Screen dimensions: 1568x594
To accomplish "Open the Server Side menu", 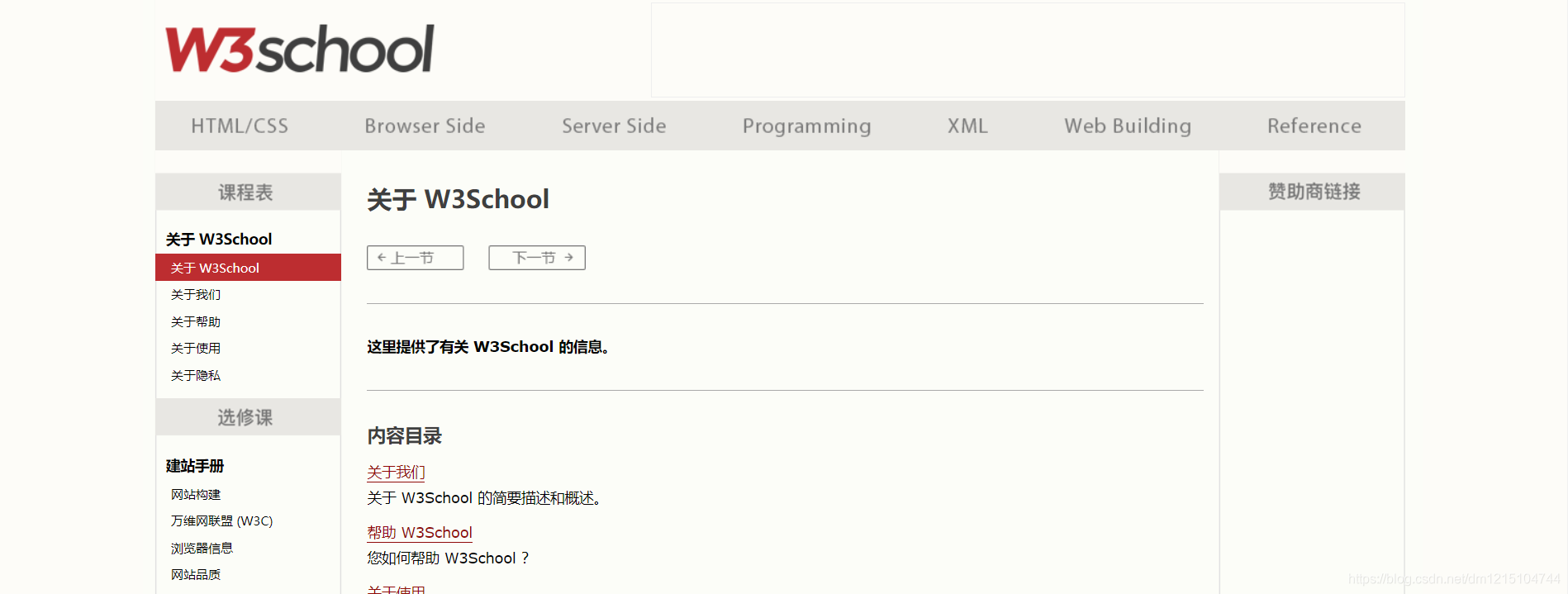I will pyautogui.click(x=614, y=126).
